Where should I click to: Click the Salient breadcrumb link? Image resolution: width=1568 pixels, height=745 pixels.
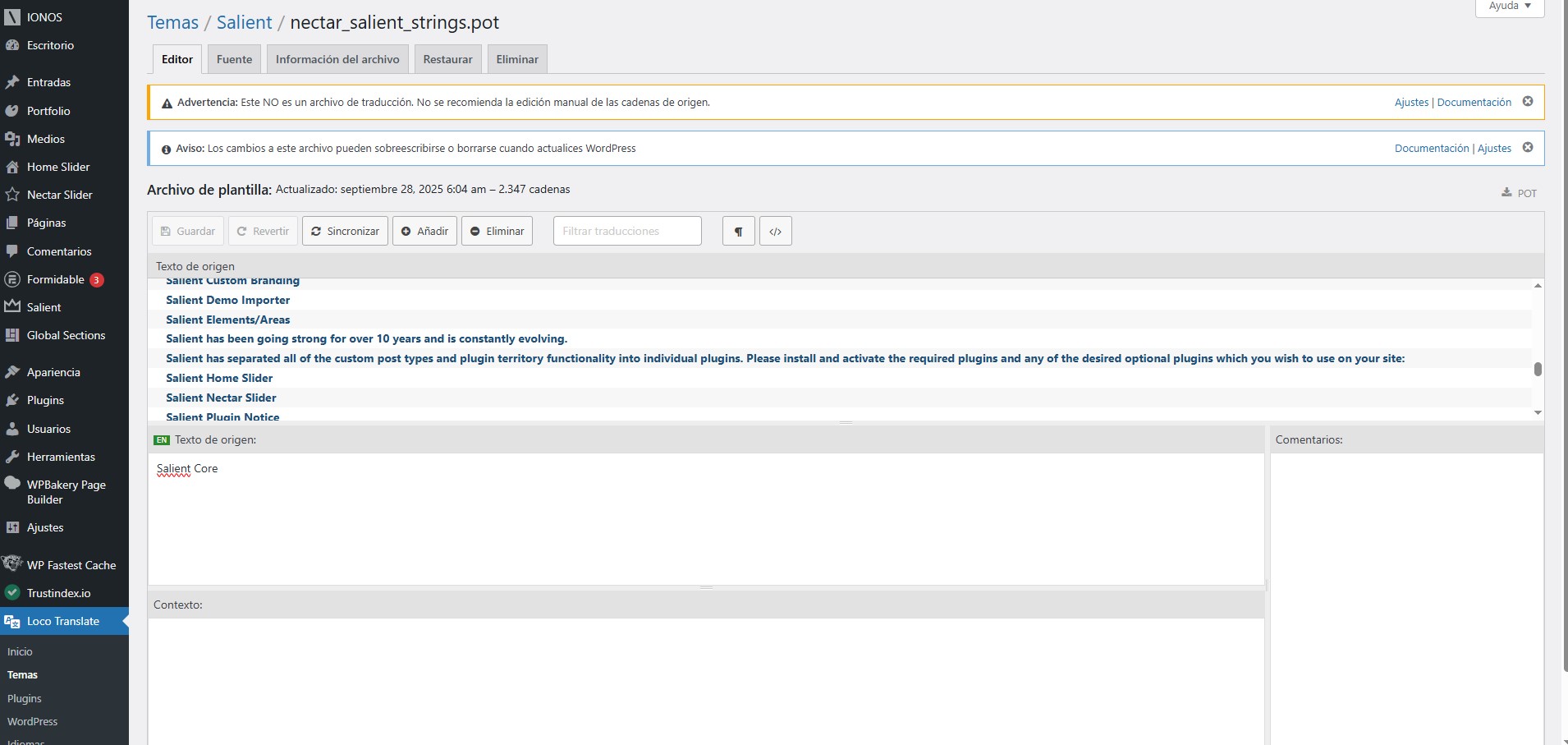244,23
